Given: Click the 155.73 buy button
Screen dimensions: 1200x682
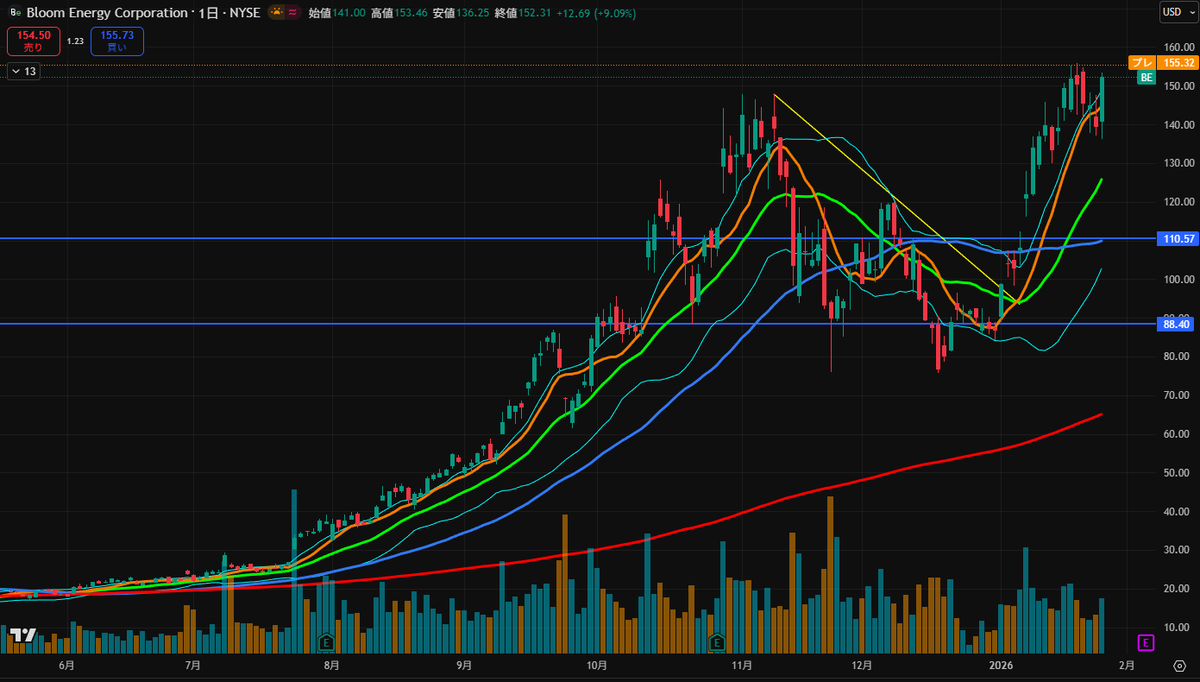Looking at the screenshot, I should click(117, 41).
